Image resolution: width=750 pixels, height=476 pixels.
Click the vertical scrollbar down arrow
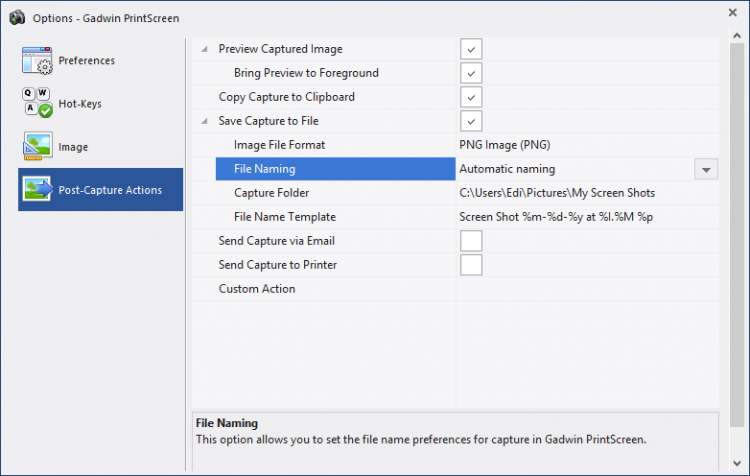coord(738,463)
